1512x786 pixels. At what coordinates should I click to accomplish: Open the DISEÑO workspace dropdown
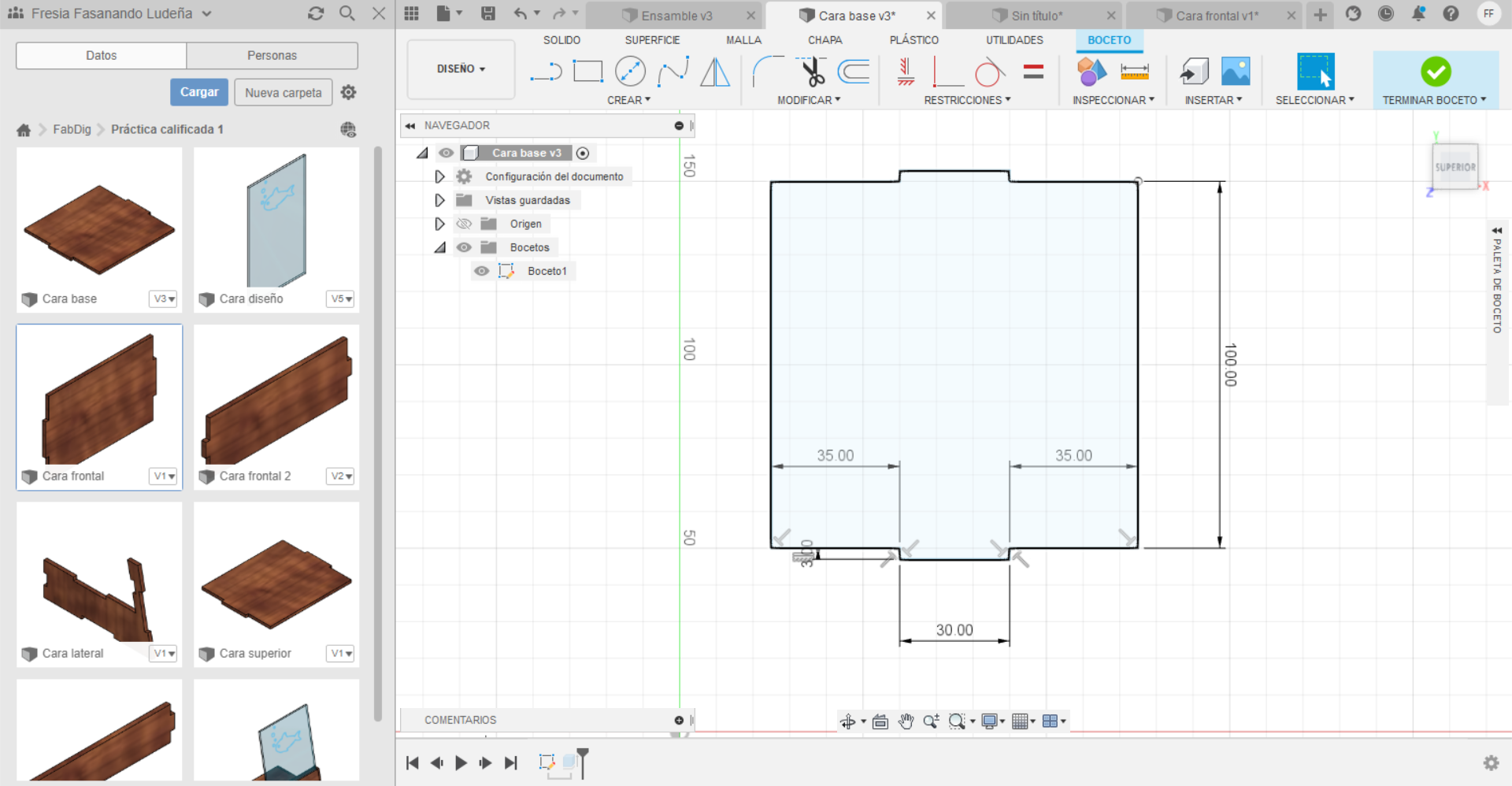pyautogui.click(x=461, y=69)
